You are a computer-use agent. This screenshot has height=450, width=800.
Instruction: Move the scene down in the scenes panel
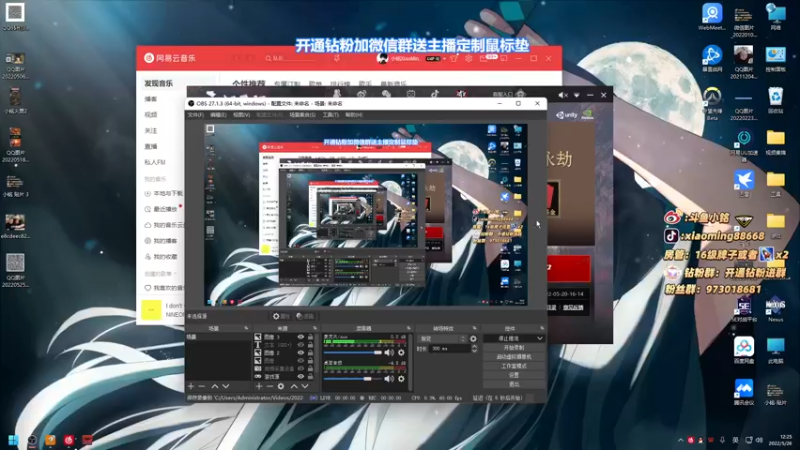tap(226, 386)
